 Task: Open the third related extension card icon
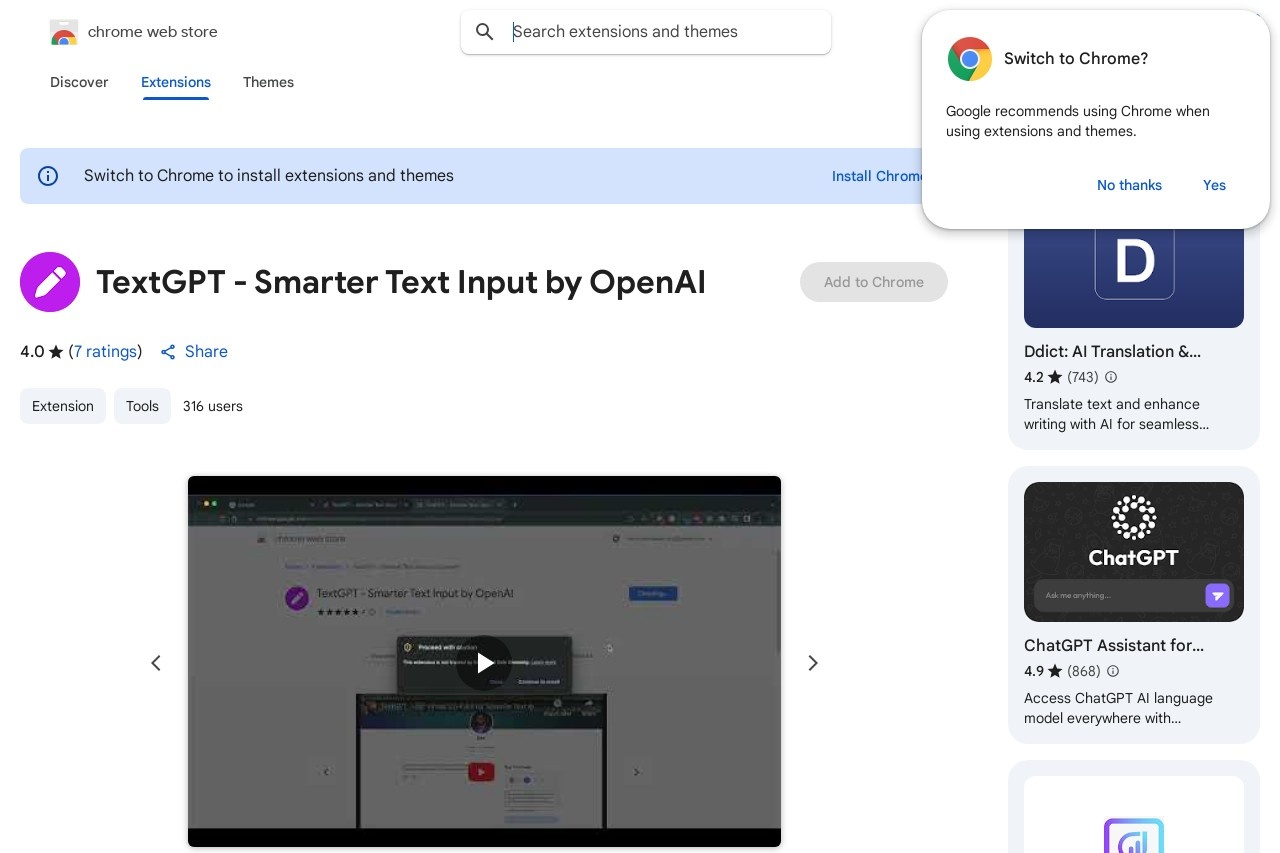[1134, 834]
